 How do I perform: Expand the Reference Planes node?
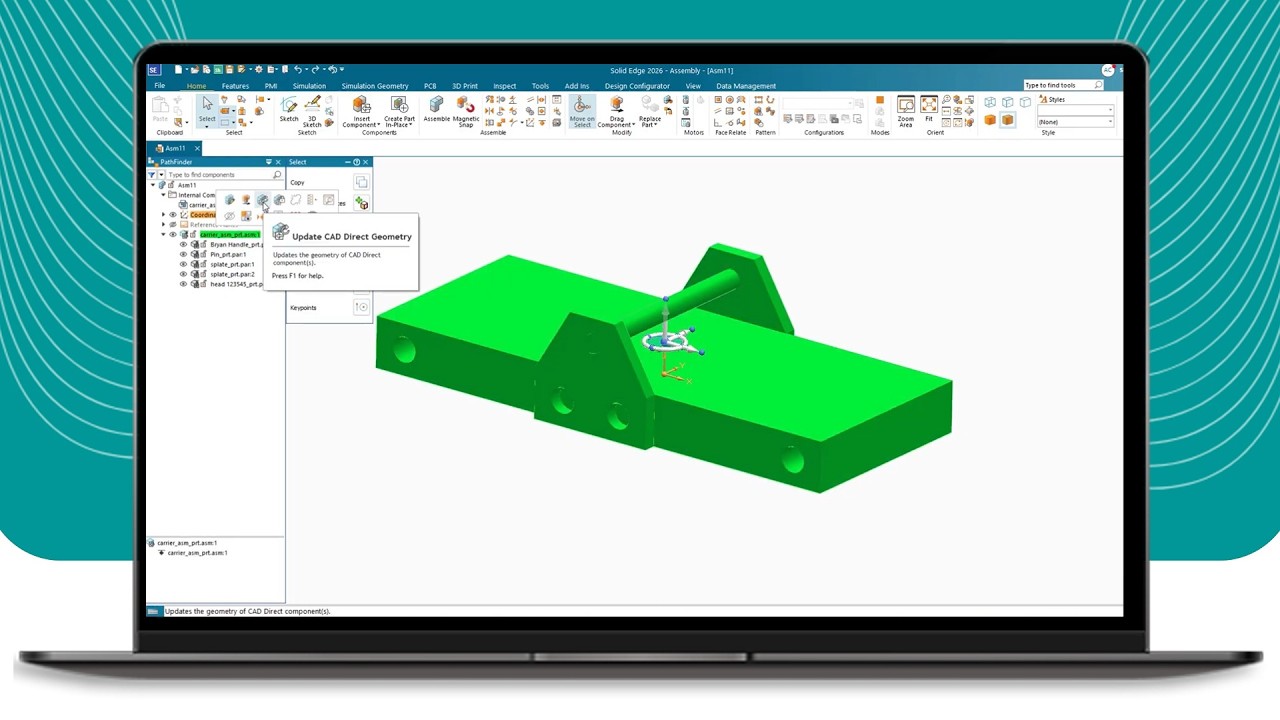coord(163,224)
